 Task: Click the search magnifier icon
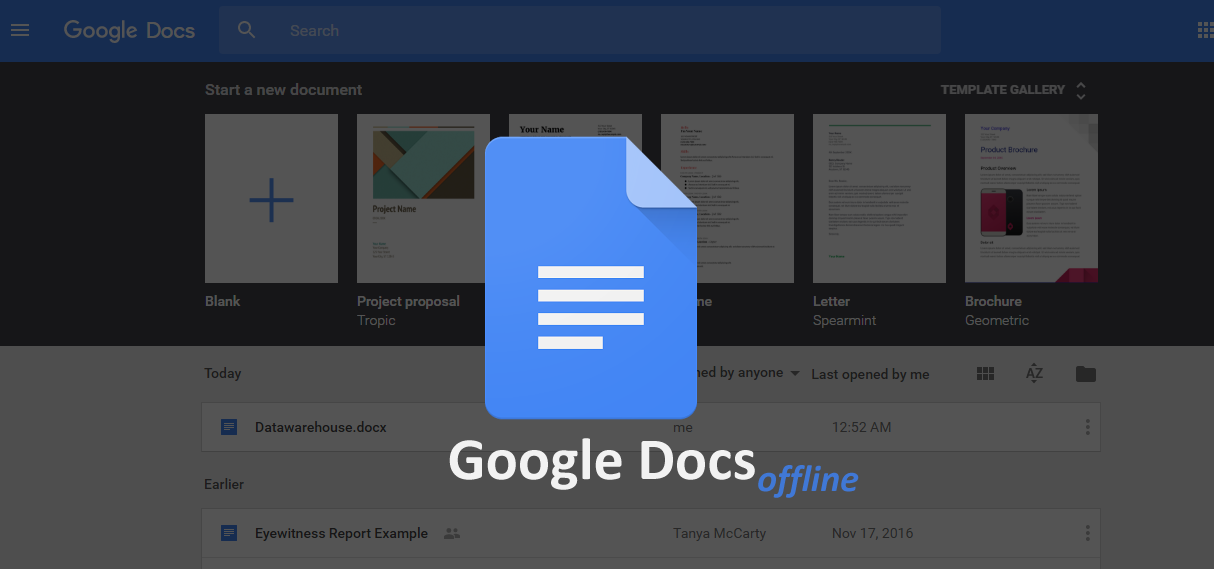click(x=247, y=30)
